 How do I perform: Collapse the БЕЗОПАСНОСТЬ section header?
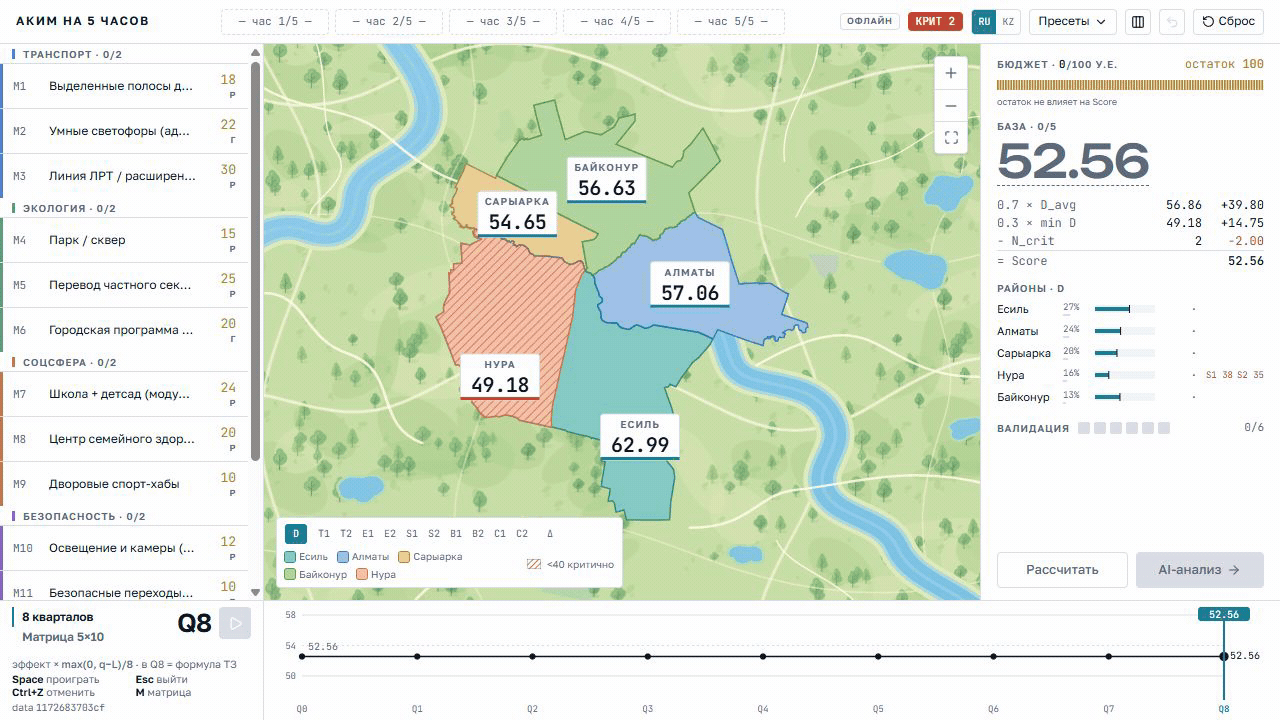124,516
